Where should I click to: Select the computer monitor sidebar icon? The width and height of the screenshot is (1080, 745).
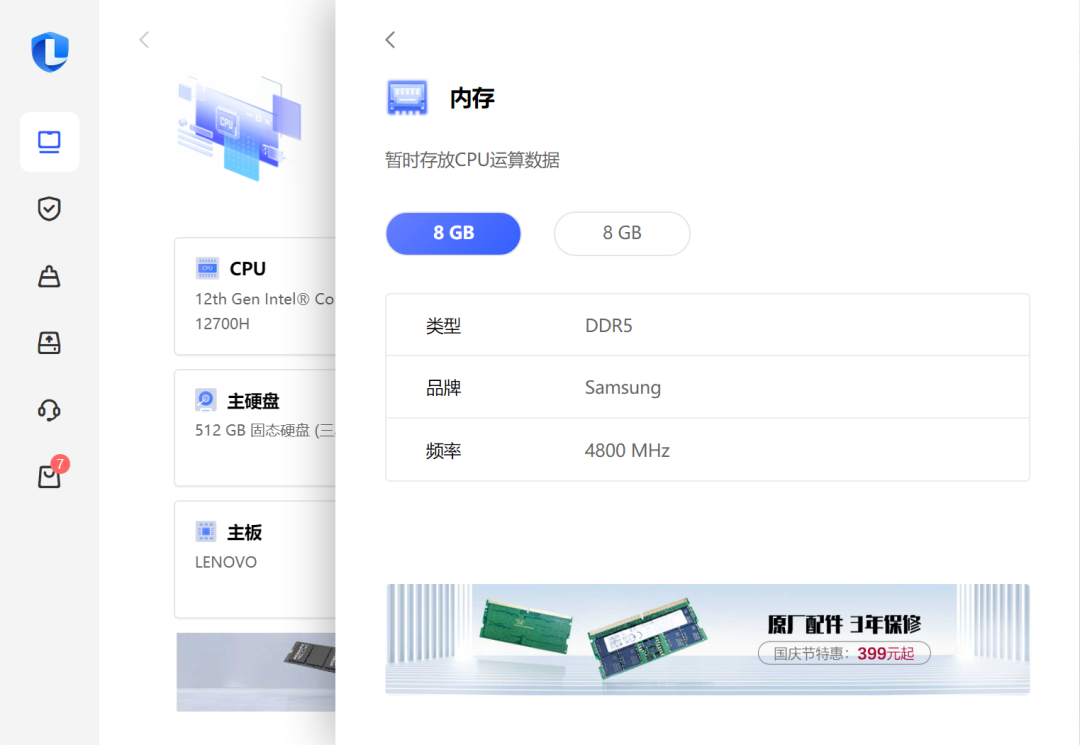click(49, 142)
